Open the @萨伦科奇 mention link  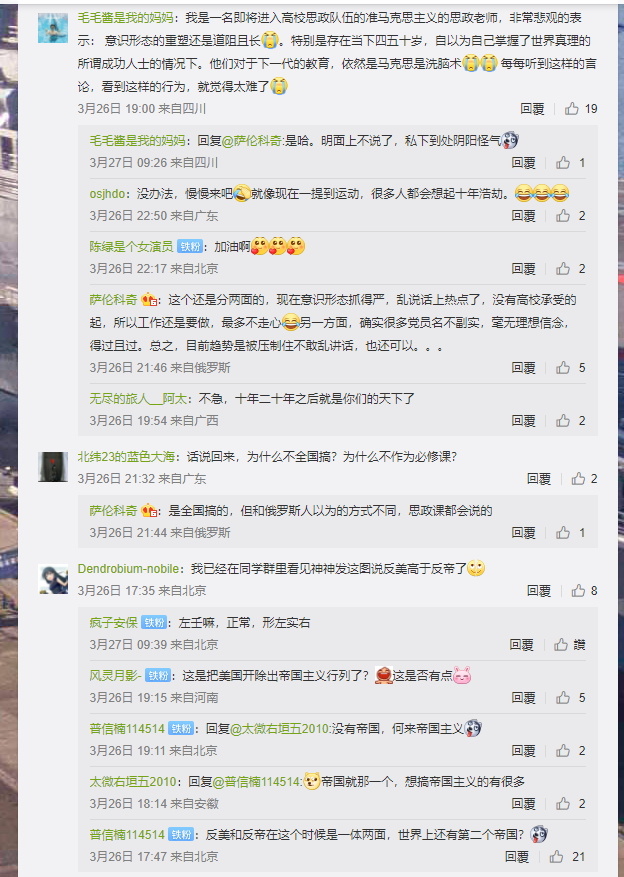click(x=252, y=140)
